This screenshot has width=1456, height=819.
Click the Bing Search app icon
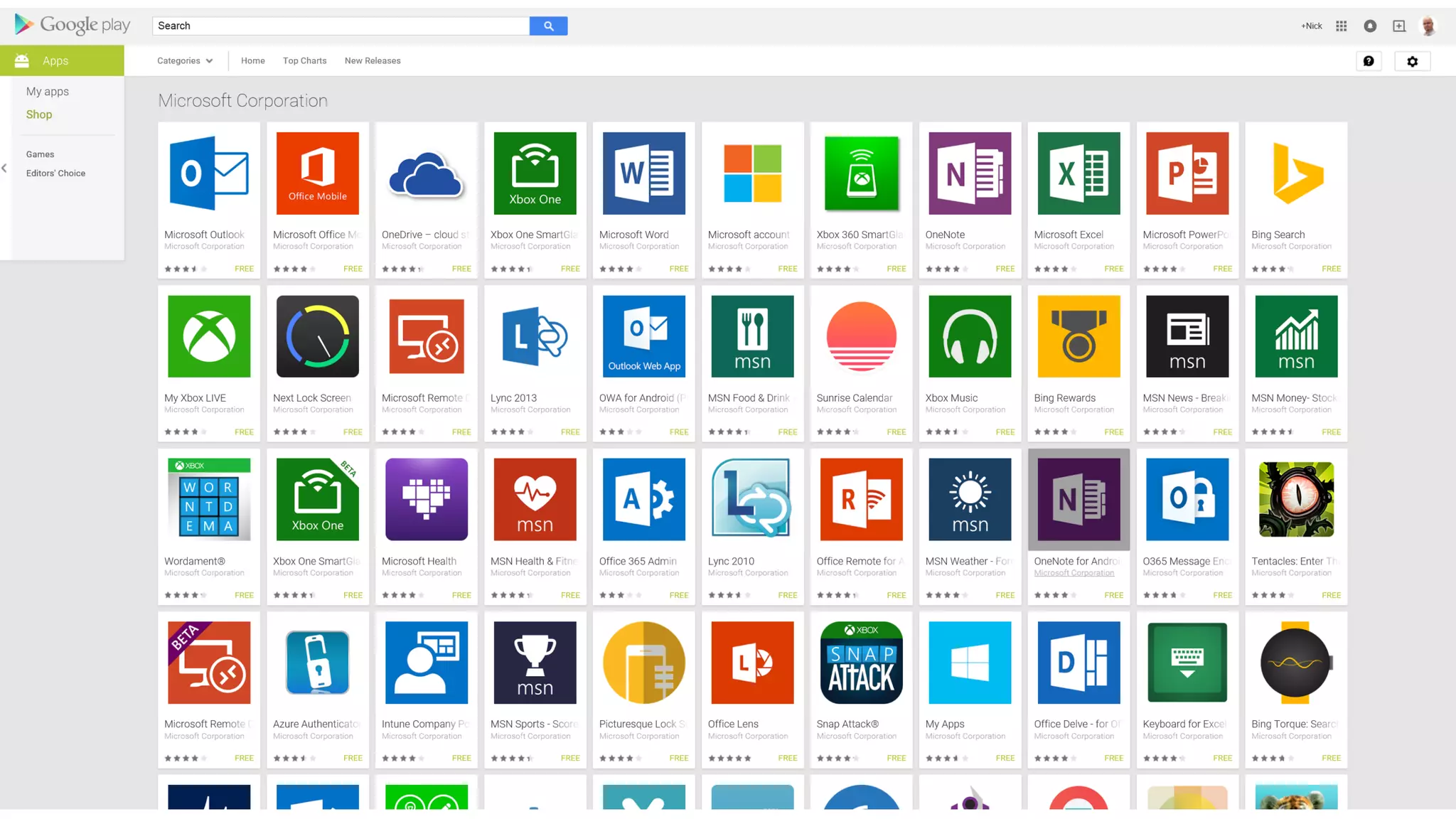pos(1296,173)
